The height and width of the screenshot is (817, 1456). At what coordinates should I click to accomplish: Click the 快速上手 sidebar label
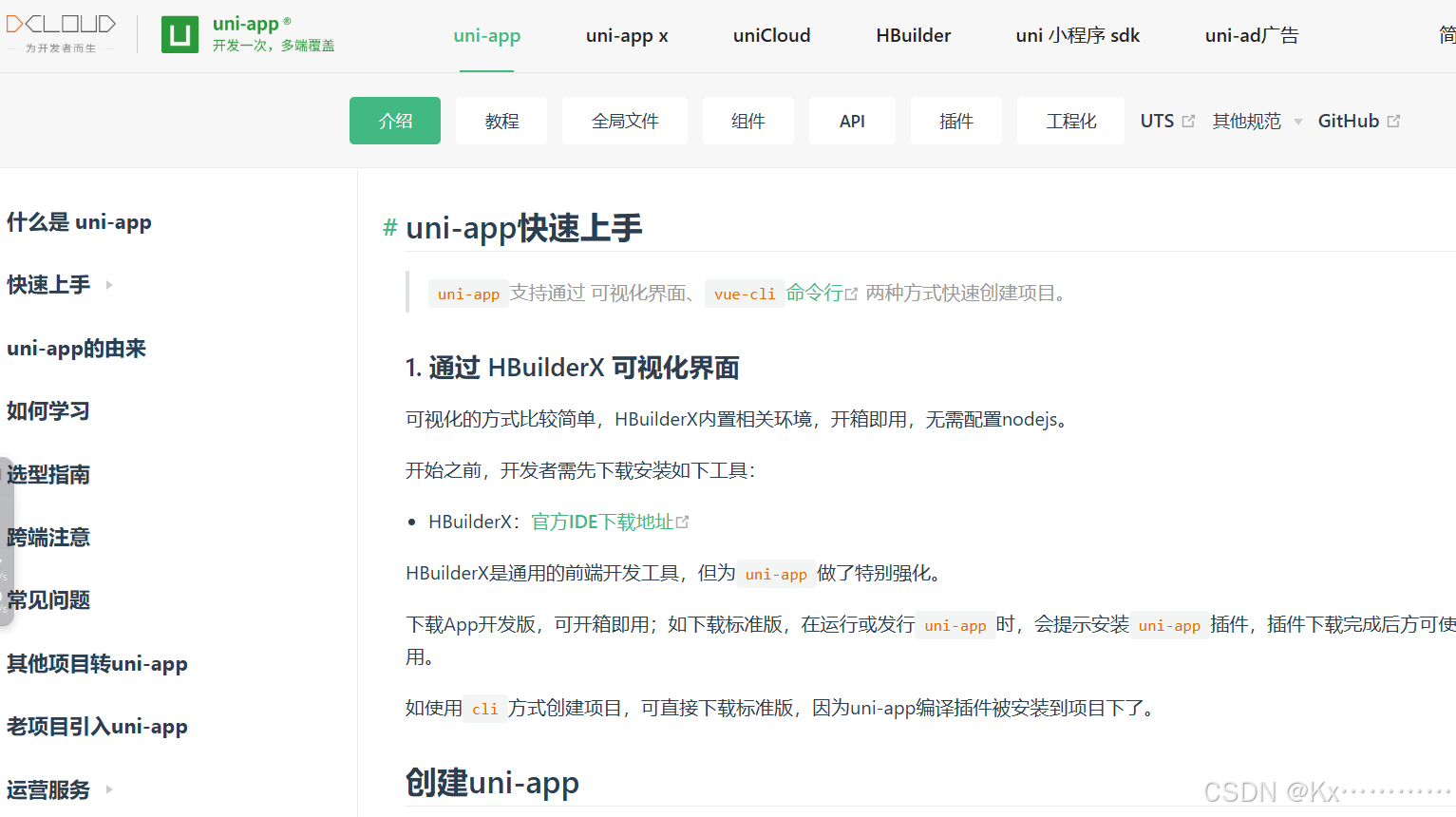[x=48, y=285]
